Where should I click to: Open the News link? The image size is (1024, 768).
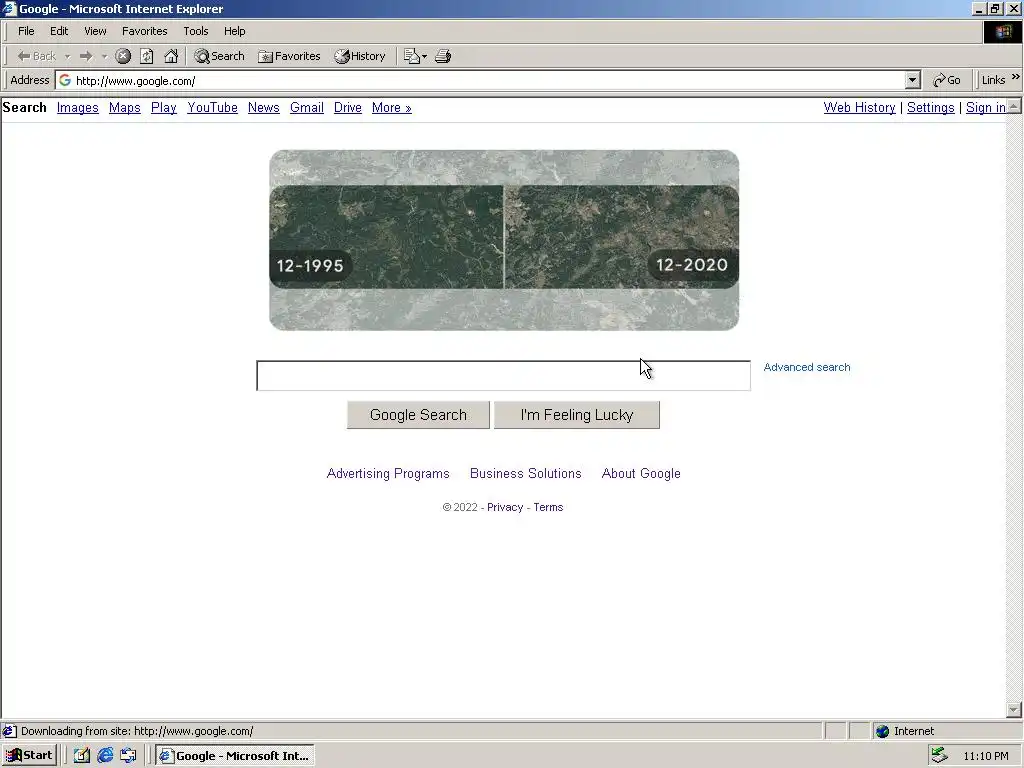tap(264, 108)
